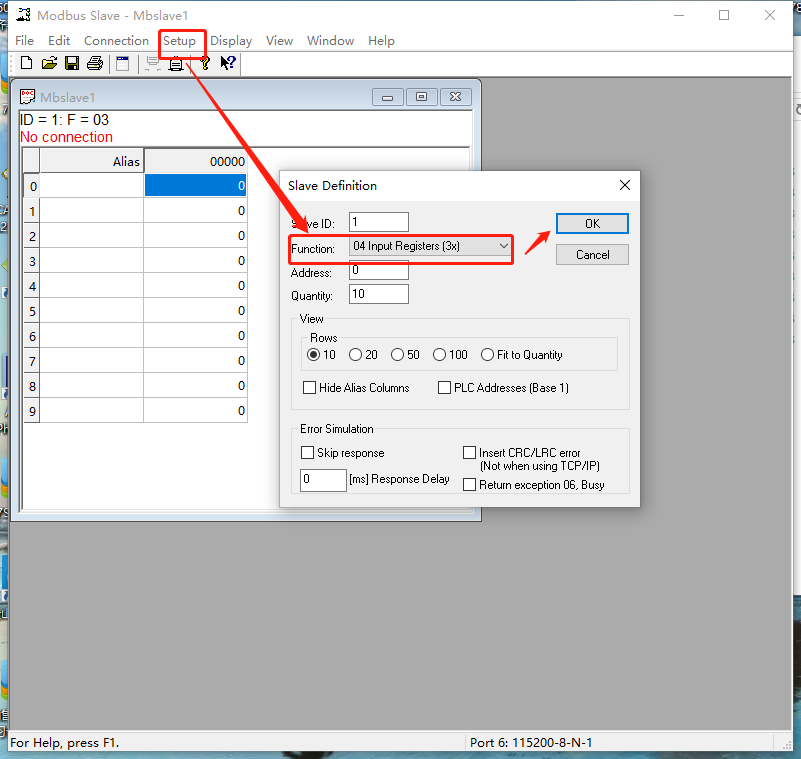
Task: Click the yellow question mark About icon
Action: point(204,64)
